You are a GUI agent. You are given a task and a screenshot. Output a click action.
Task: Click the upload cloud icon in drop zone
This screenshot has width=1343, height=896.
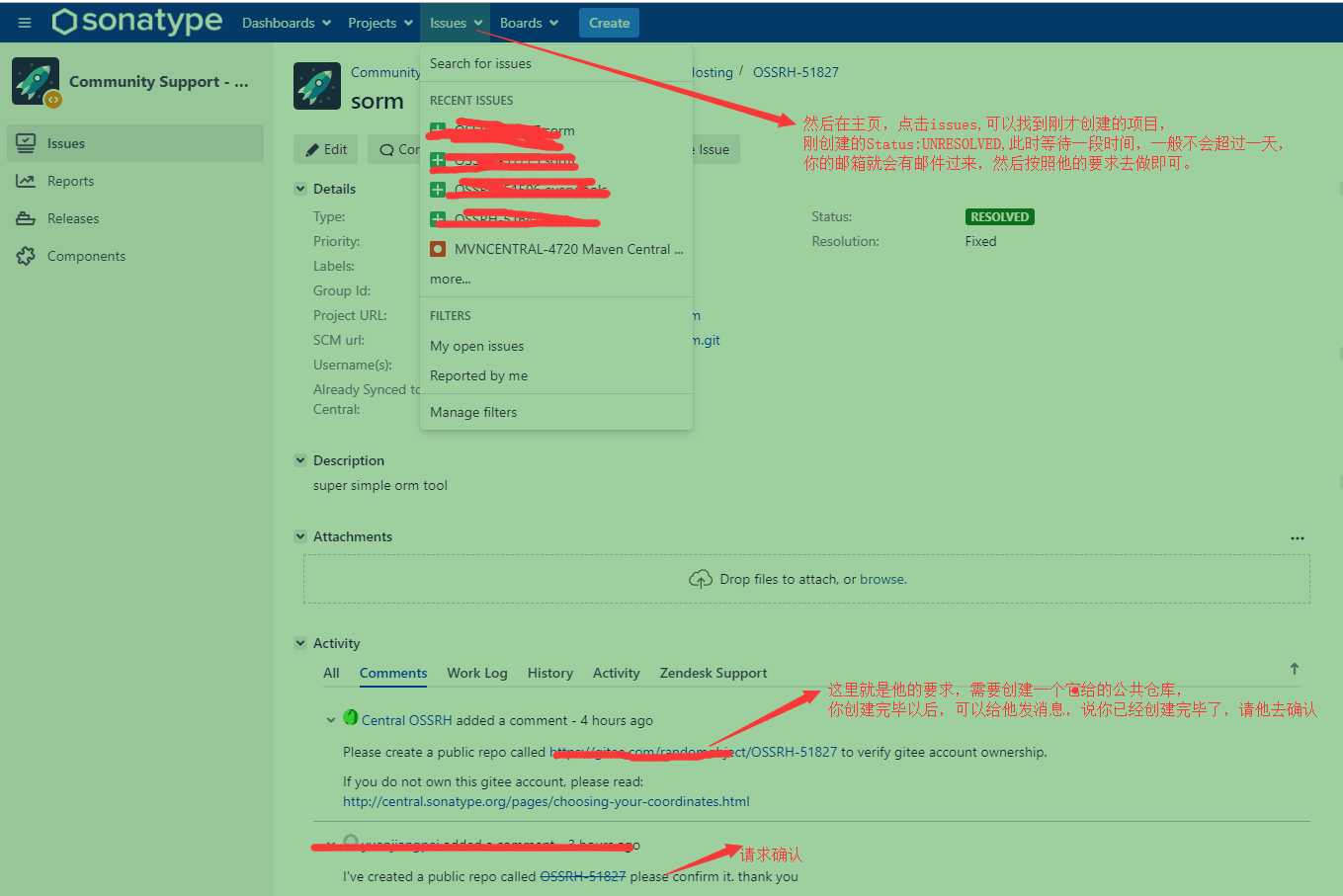click(x=701, y=579)
